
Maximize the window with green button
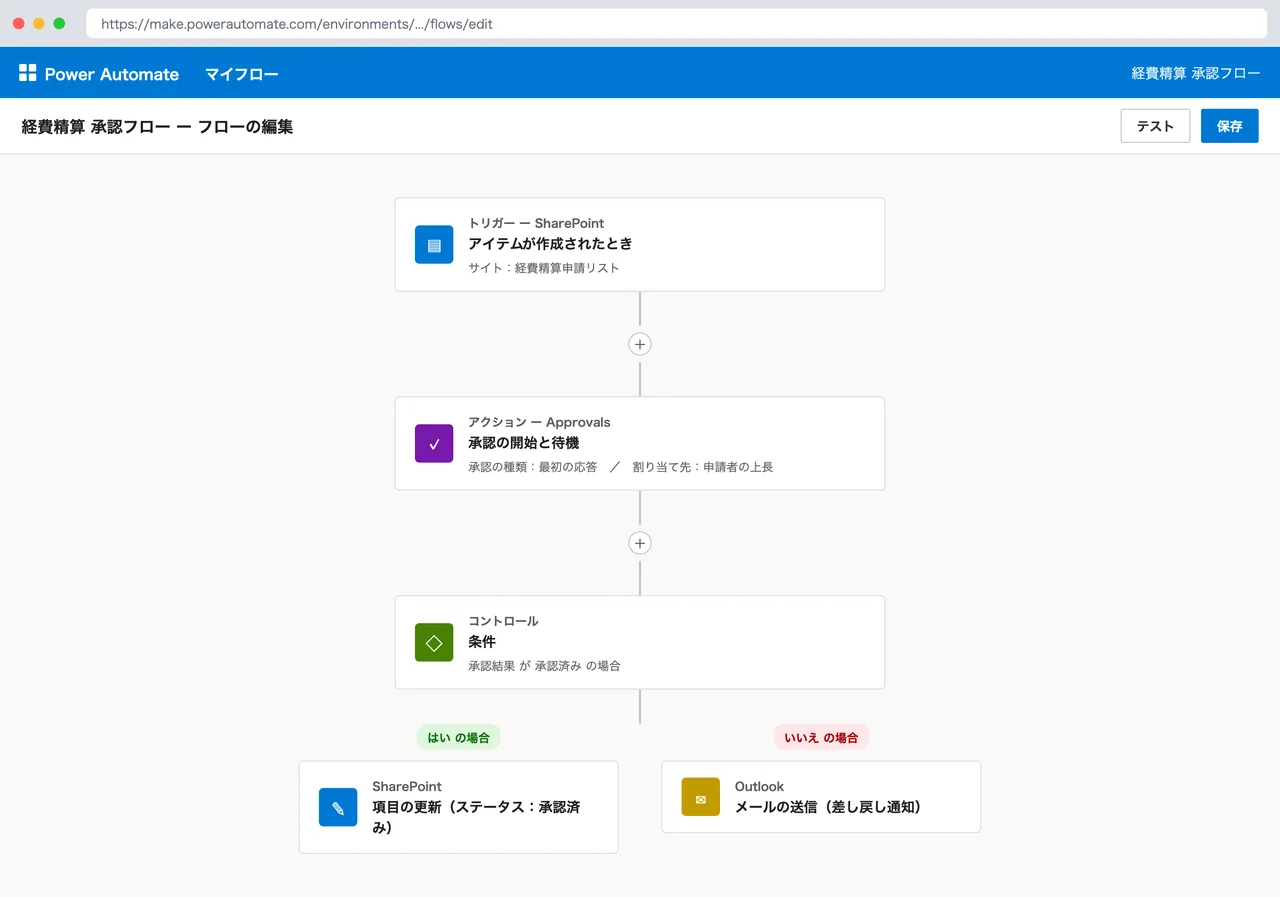tap(59, 23)
